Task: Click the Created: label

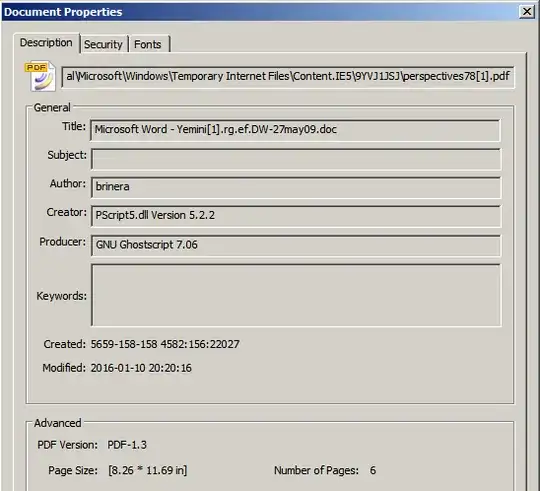Action: click(64, 344)
